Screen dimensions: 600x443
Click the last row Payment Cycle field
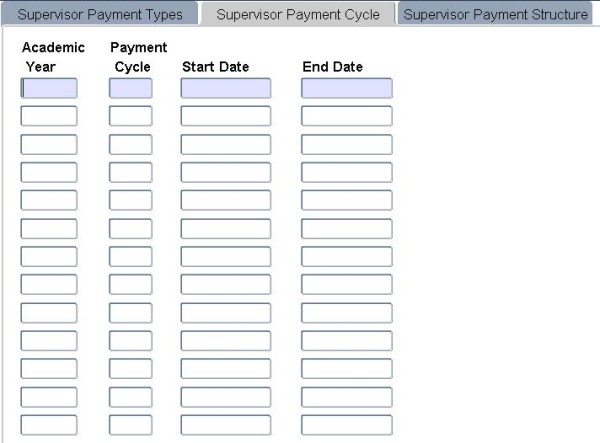pyautogui.click(x=131, y=425)
